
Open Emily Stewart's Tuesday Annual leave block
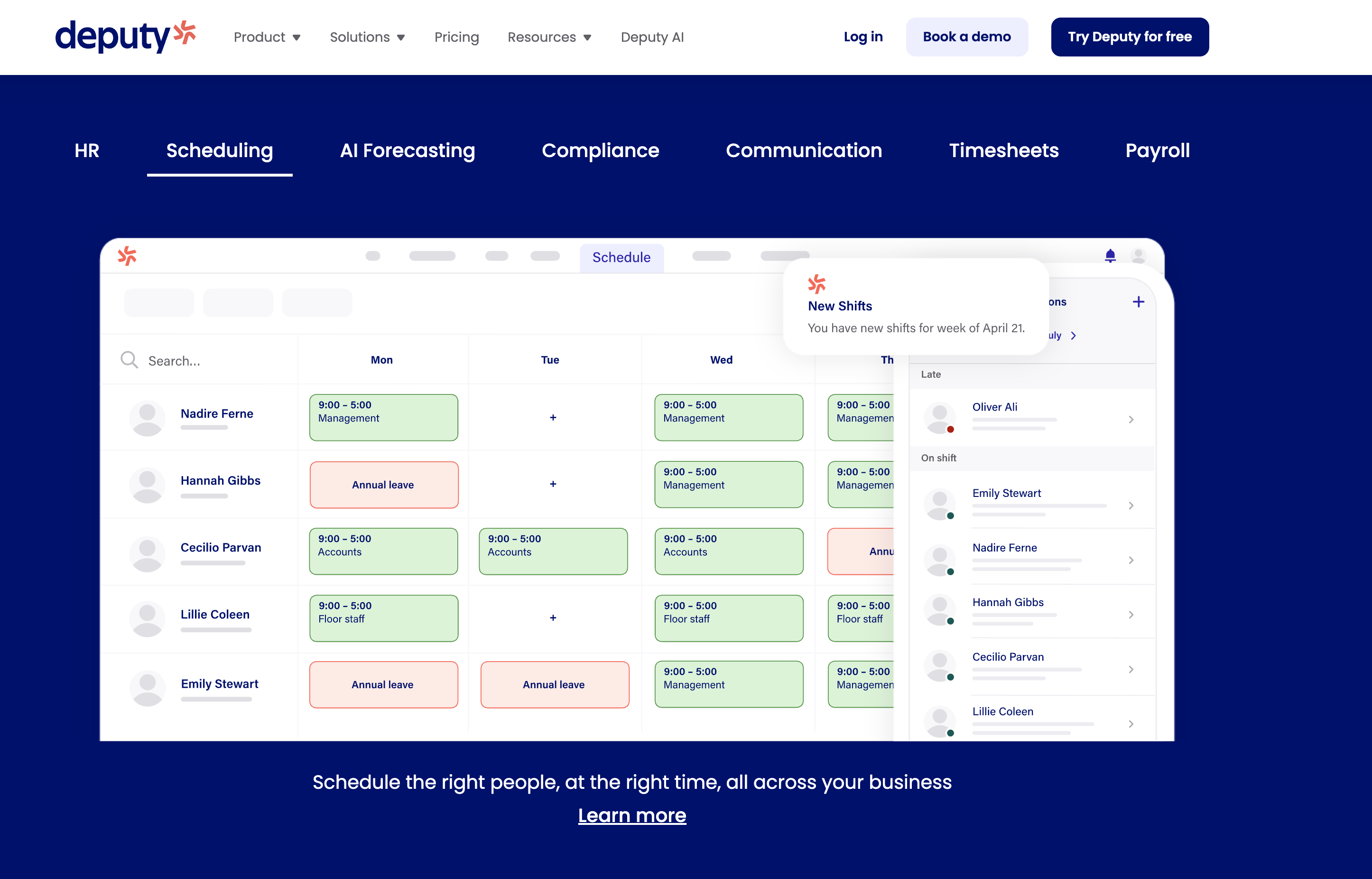(555, 685)
